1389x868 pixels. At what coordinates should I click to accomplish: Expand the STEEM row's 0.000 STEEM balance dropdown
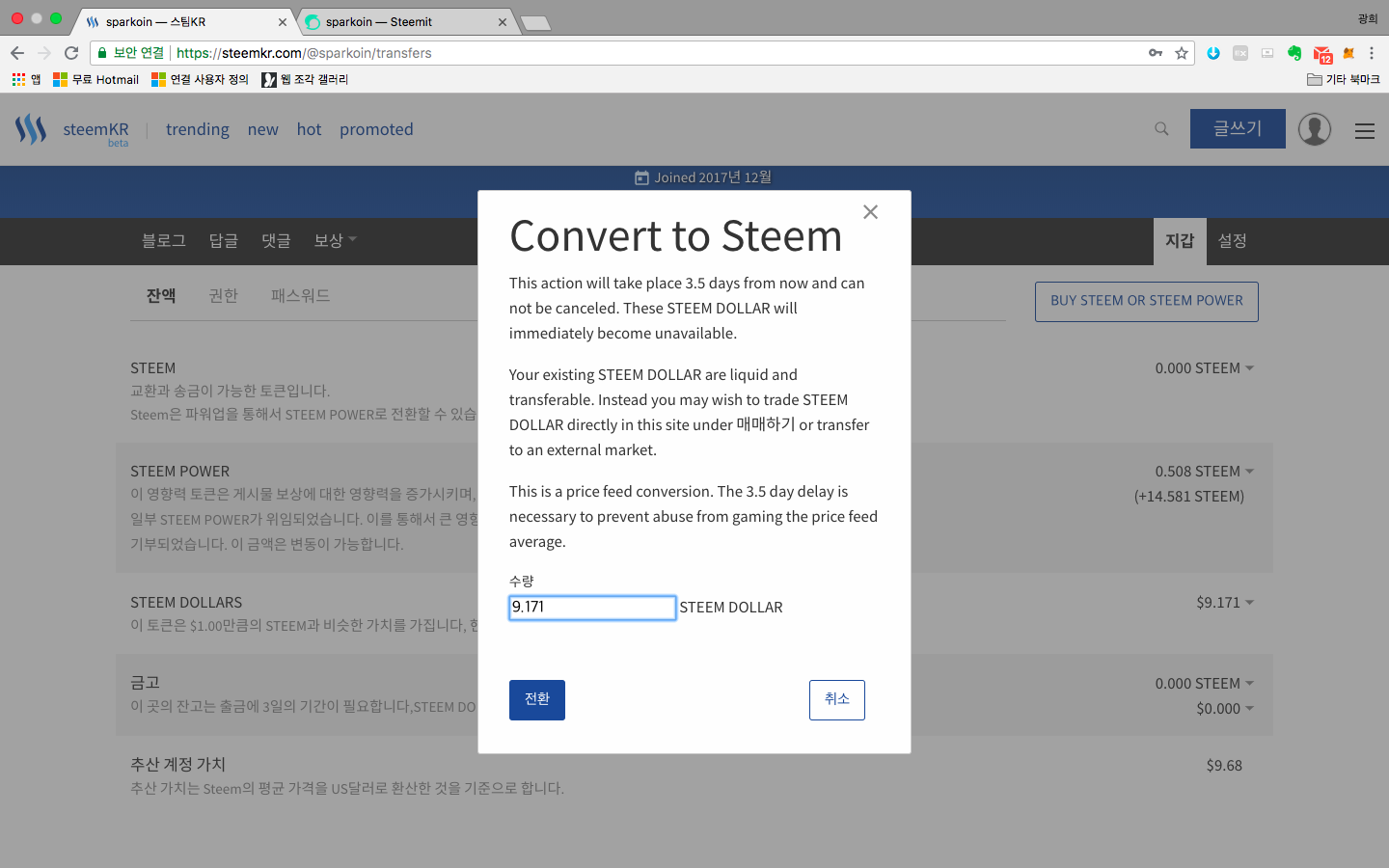click(1205, 368)
